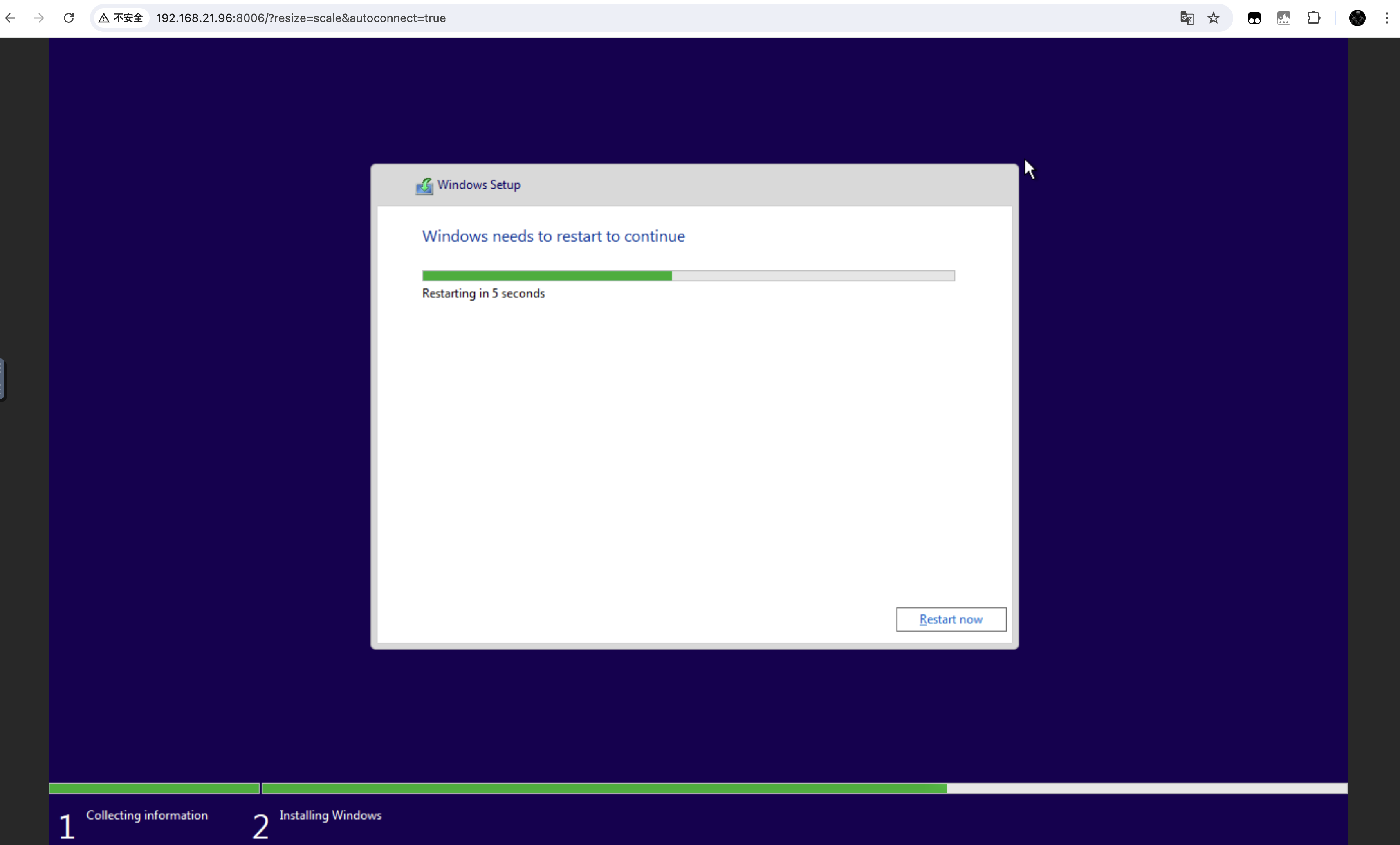This screenshot has width=1400, height=845.
Task: Click the Collecting information step label
Action: 147,815
